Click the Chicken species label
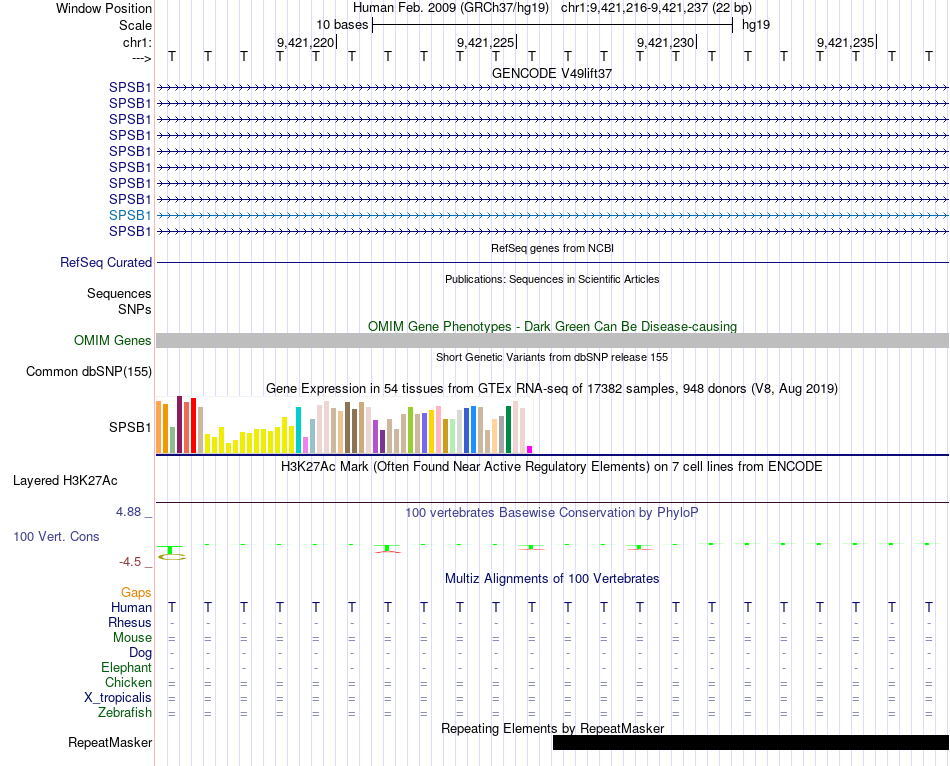The width and height of the screenshot is (950, 766). pos(128,682)
